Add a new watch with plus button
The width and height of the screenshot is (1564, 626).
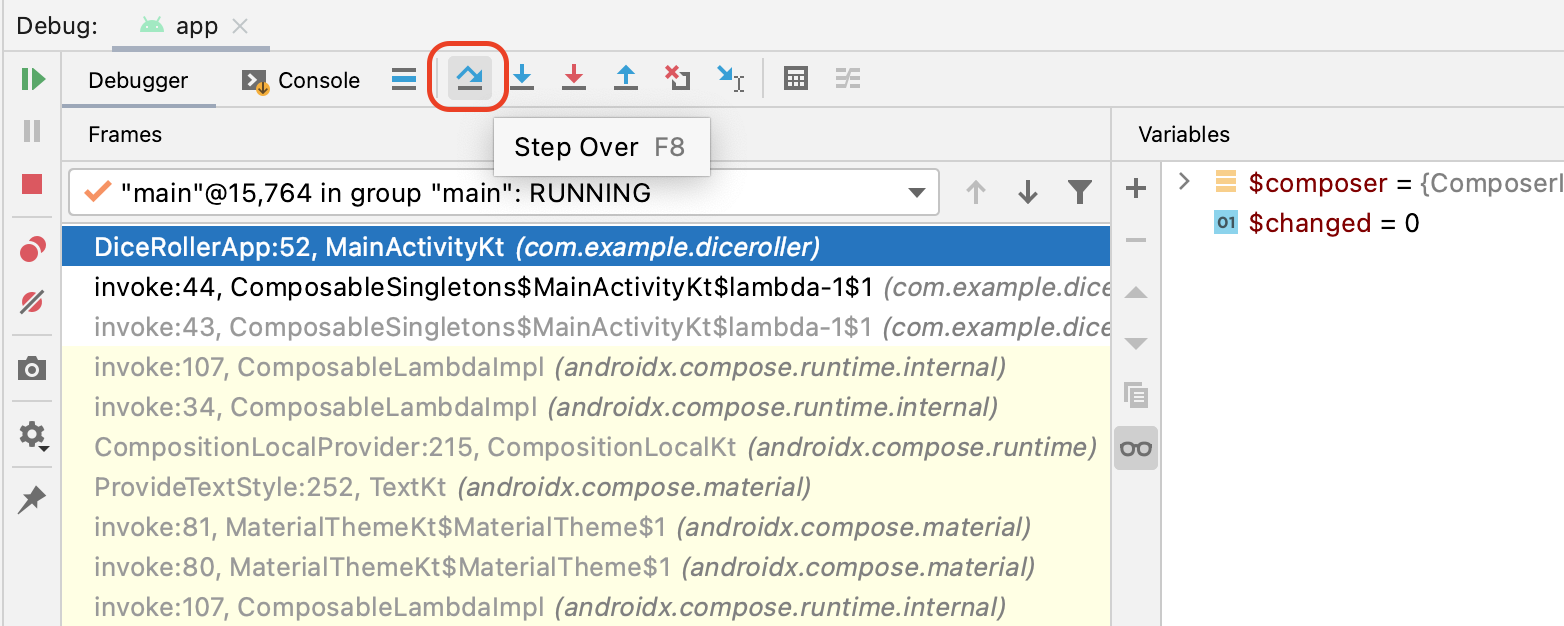point(1136,188)
